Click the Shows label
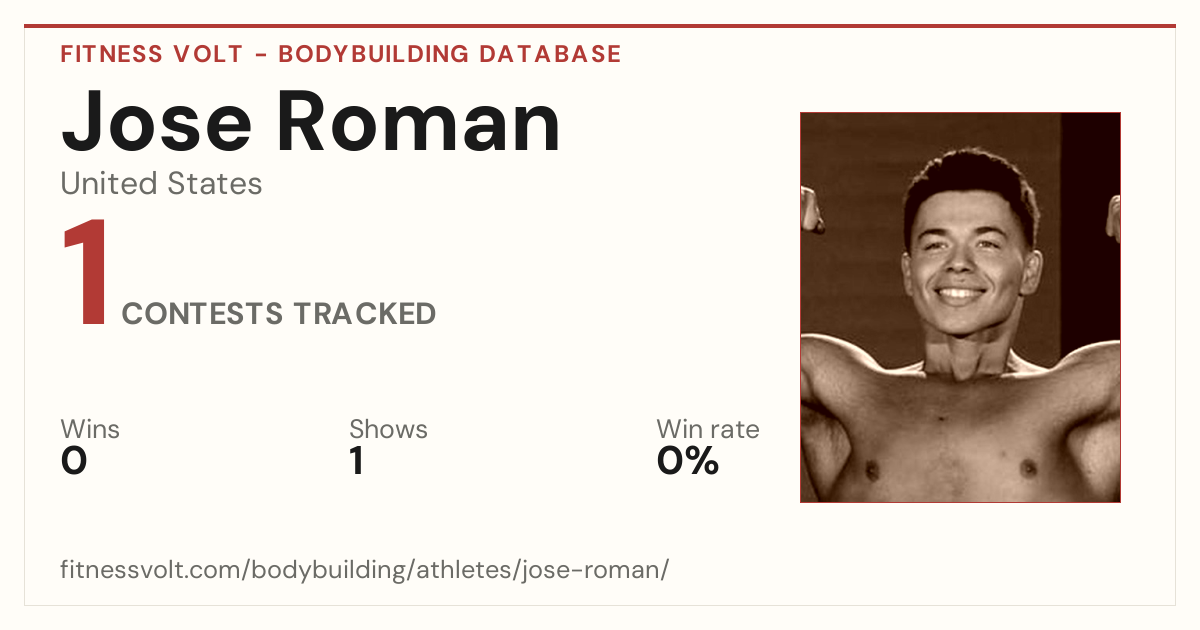The image size is (1200, 630). click(388, 429)
